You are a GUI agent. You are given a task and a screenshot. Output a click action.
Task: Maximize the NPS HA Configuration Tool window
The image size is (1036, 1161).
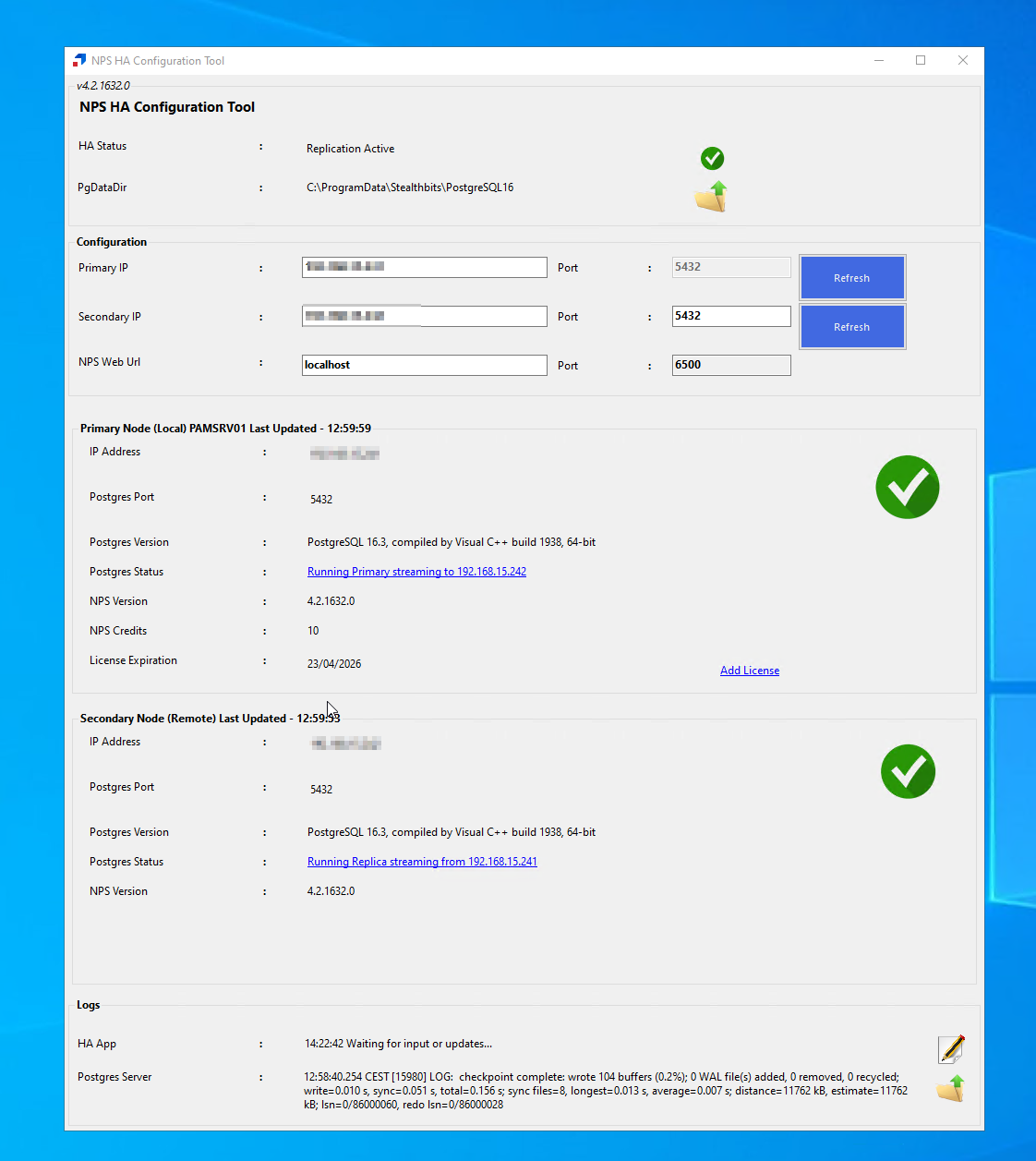tap(921, 61)
